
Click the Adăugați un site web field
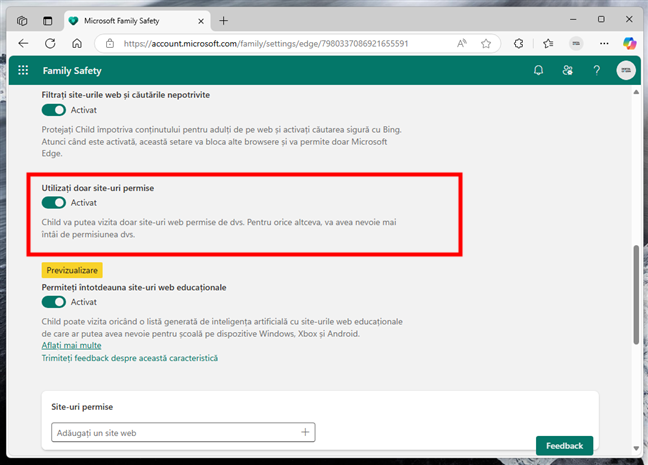(183, 432)
